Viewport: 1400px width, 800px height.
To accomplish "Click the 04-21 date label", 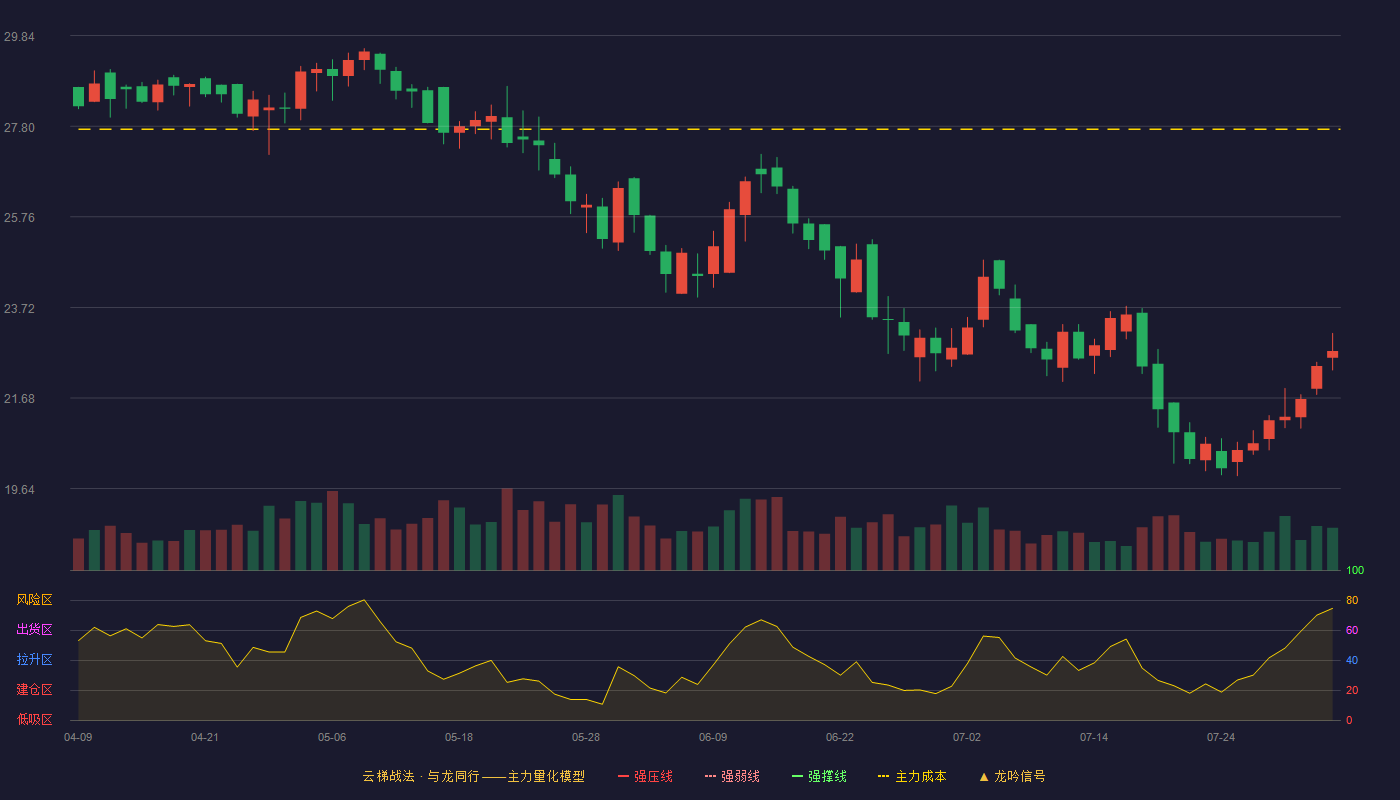I will coord(205,737).
